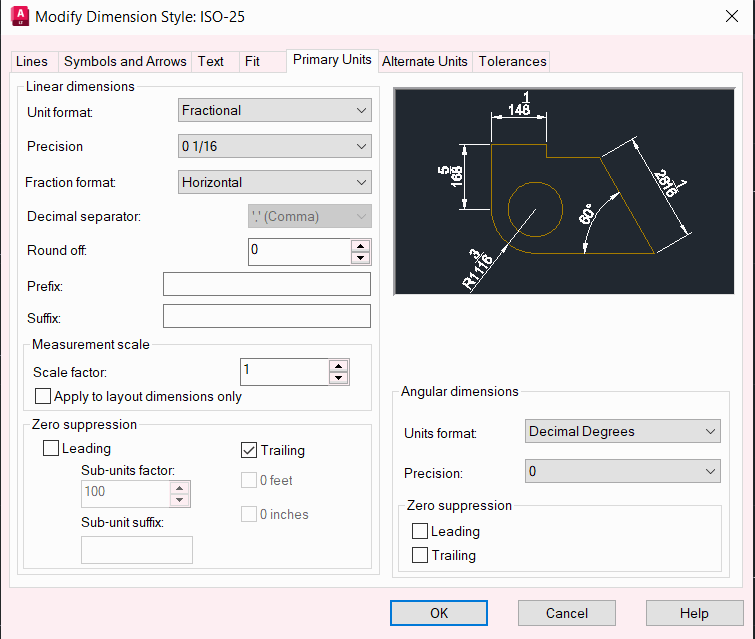Click the Round off value field
The height and width of the screenshot is (639, 755).
[299, 251]
